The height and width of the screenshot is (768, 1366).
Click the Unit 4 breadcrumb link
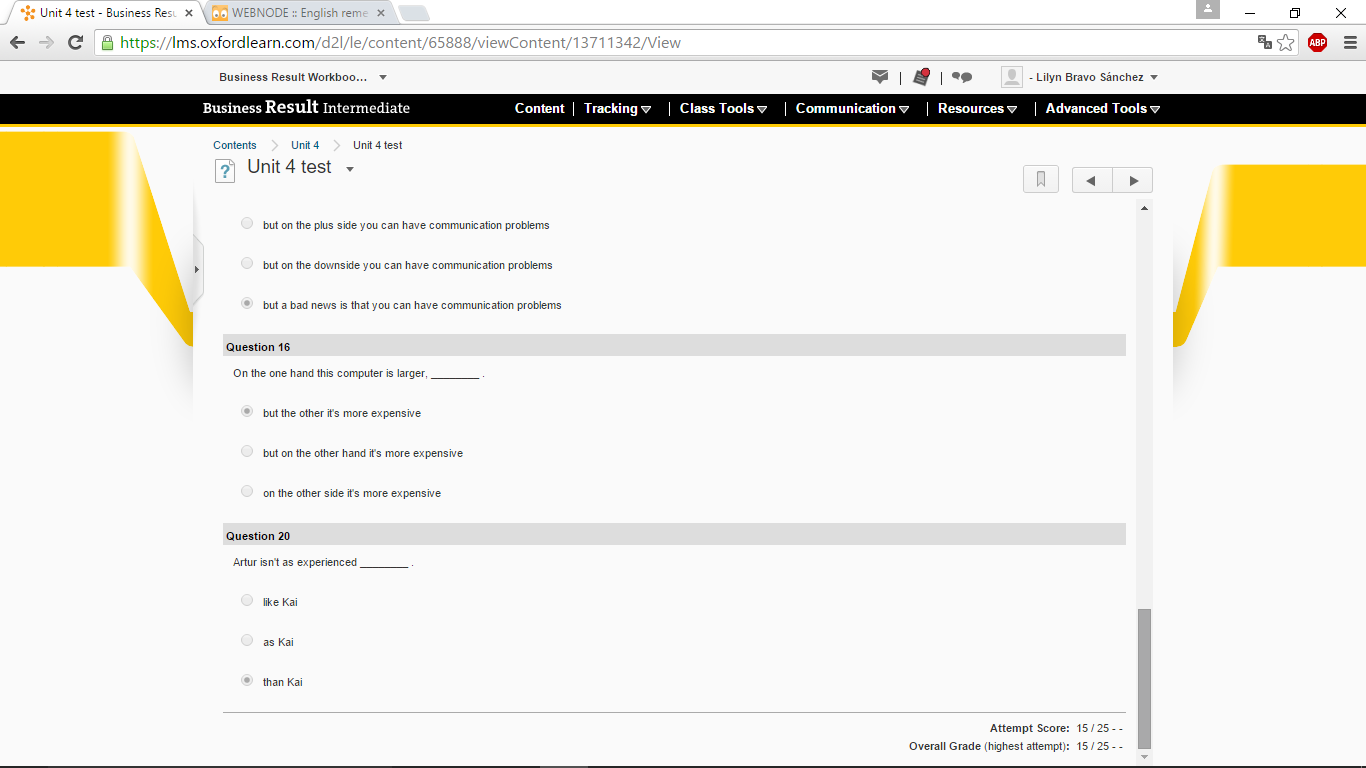tap(305, 145)
